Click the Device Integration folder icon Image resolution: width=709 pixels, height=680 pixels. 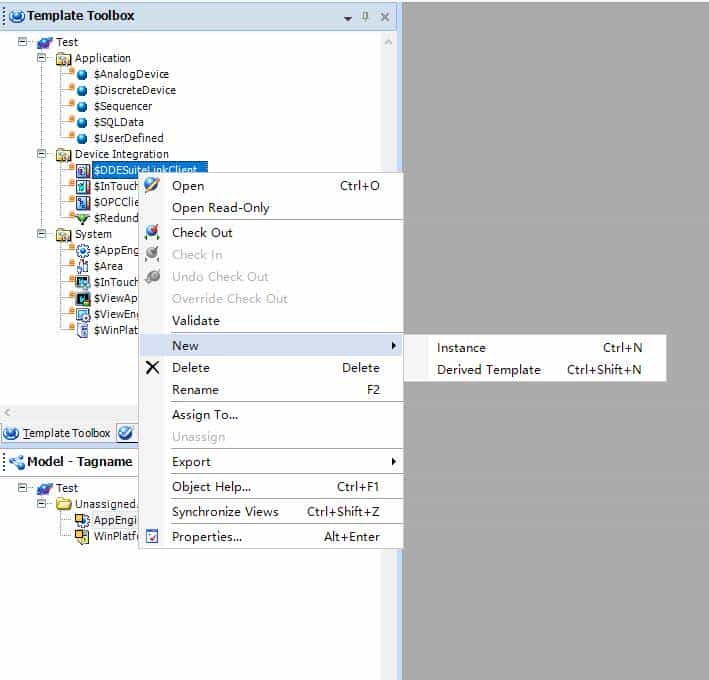pos(63,155)
